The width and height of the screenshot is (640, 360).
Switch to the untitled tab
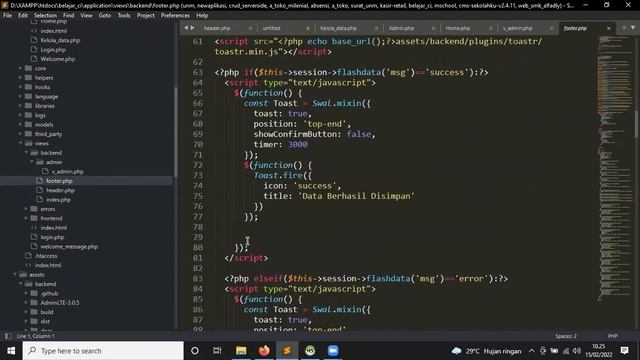pyautogui.click(x=271, y=28)
